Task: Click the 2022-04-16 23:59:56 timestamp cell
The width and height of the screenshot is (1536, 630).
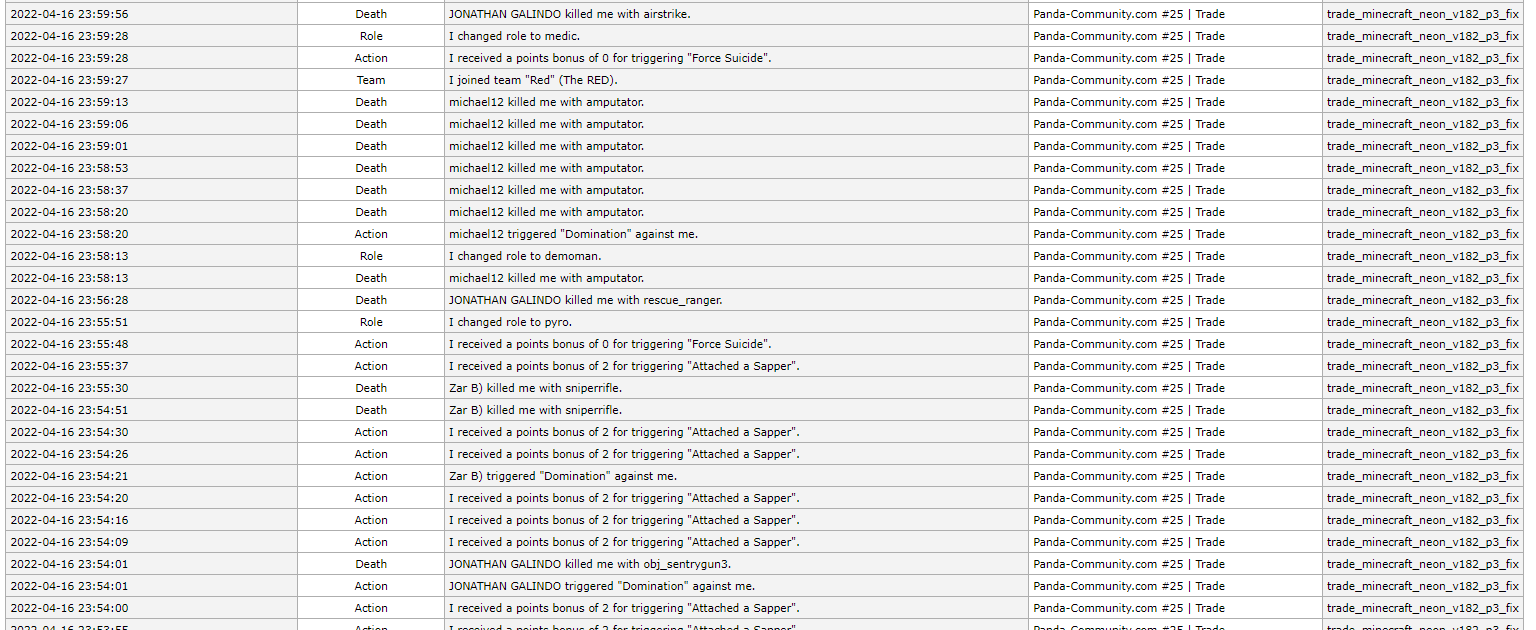Action: click(69, 14)
